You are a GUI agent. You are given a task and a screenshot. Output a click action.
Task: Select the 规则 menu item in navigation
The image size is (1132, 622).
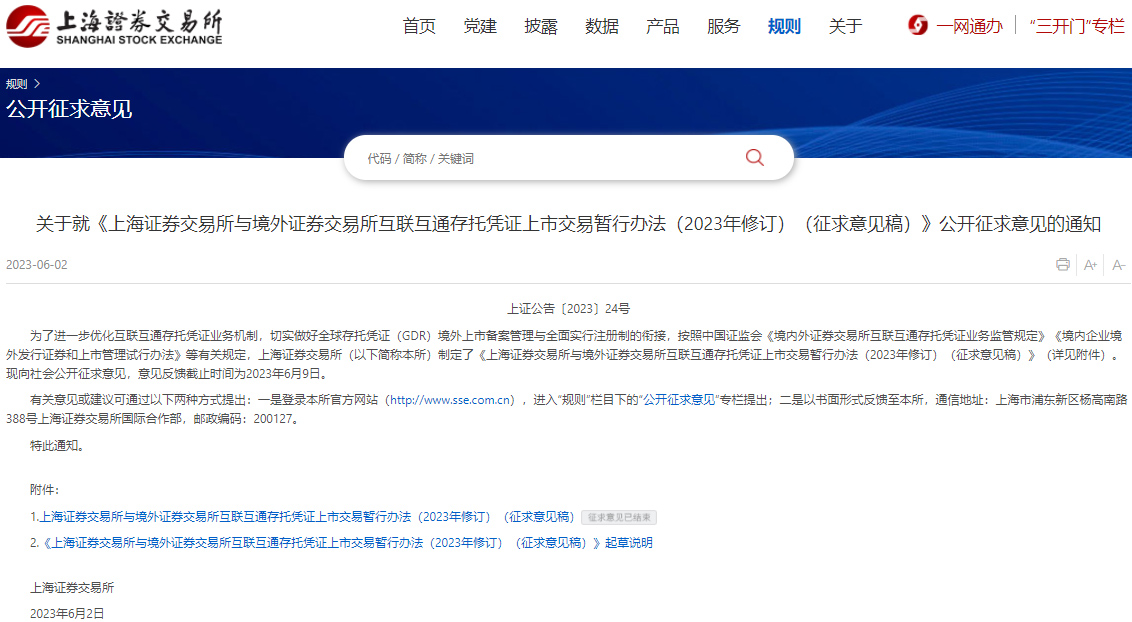[784, 26]
